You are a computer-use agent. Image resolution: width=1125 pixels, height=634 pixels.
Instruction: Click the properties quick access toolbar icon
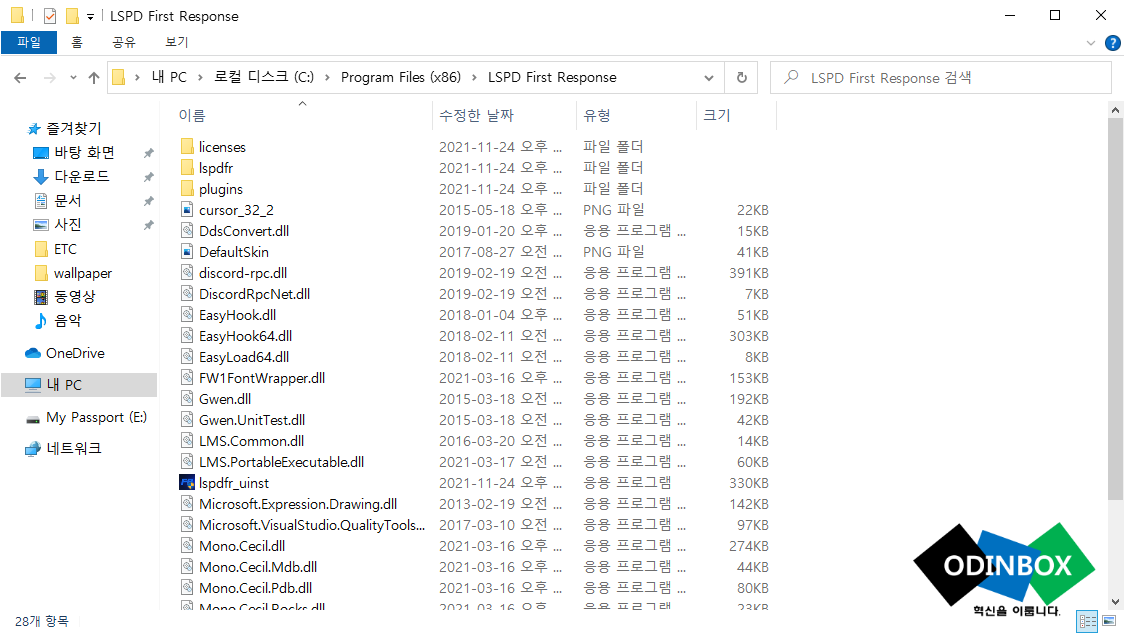(x=50, y=16)
